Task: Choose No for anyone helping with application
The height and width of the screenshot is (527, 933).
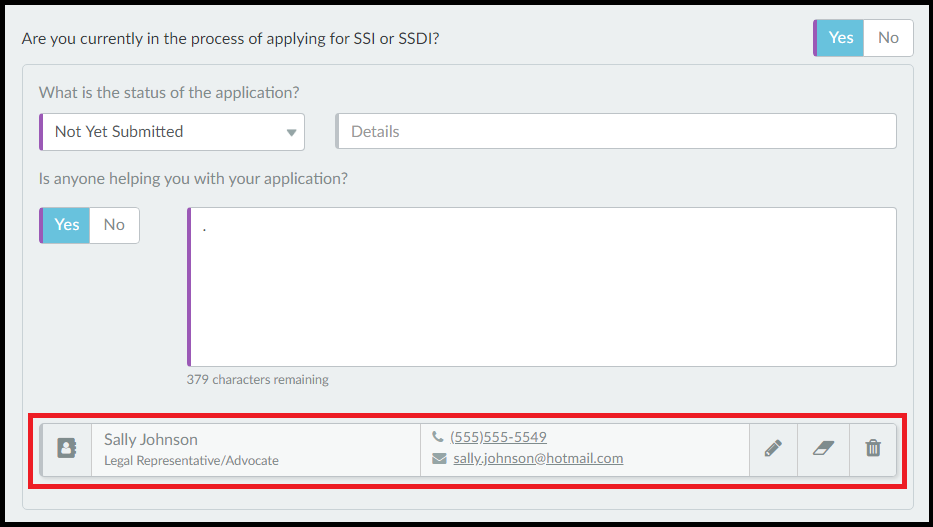Action: (114, 225)
